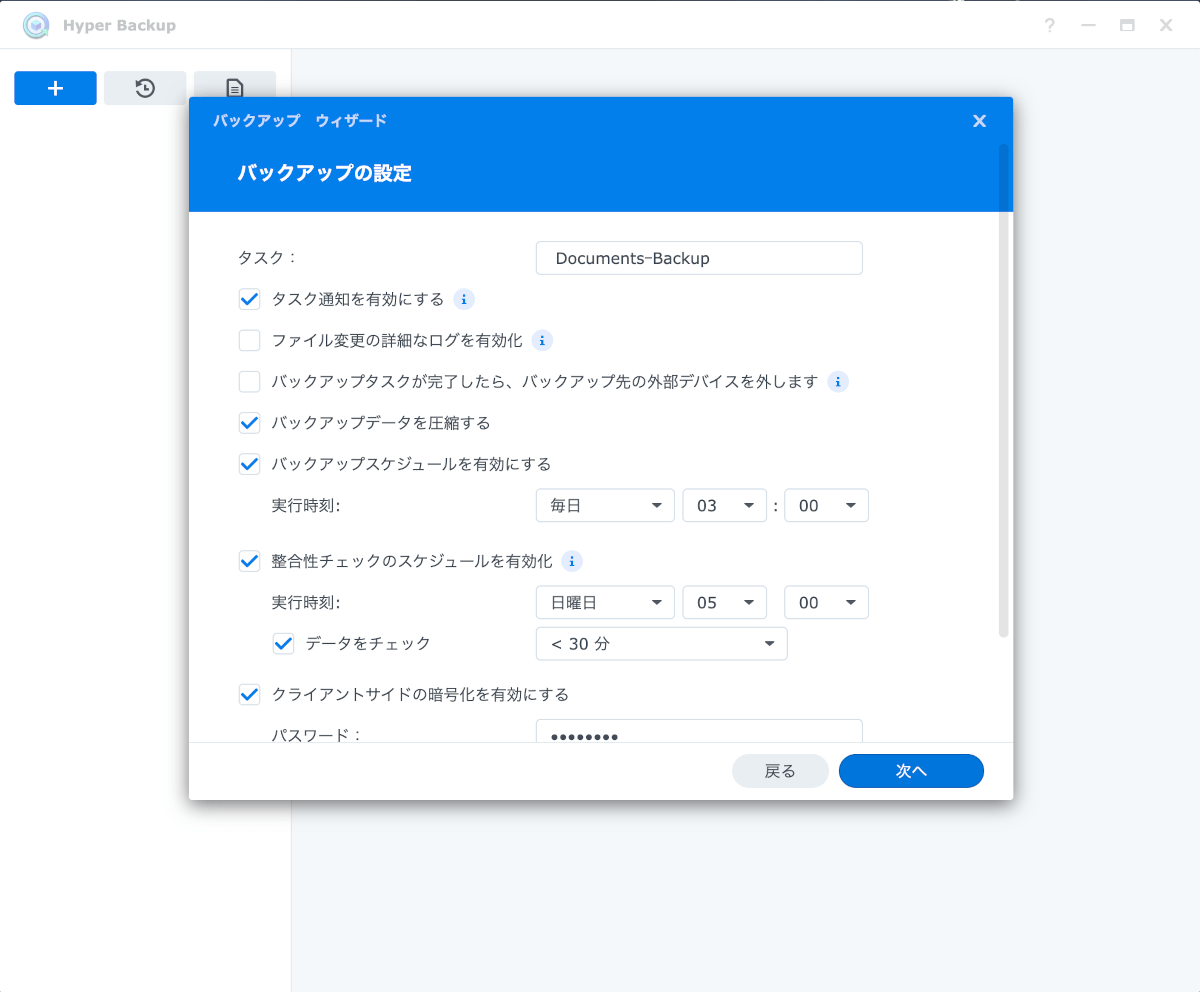Click the 次へ next button
The height and width of the screenshot is (992, 1200).
coord(911,771)
